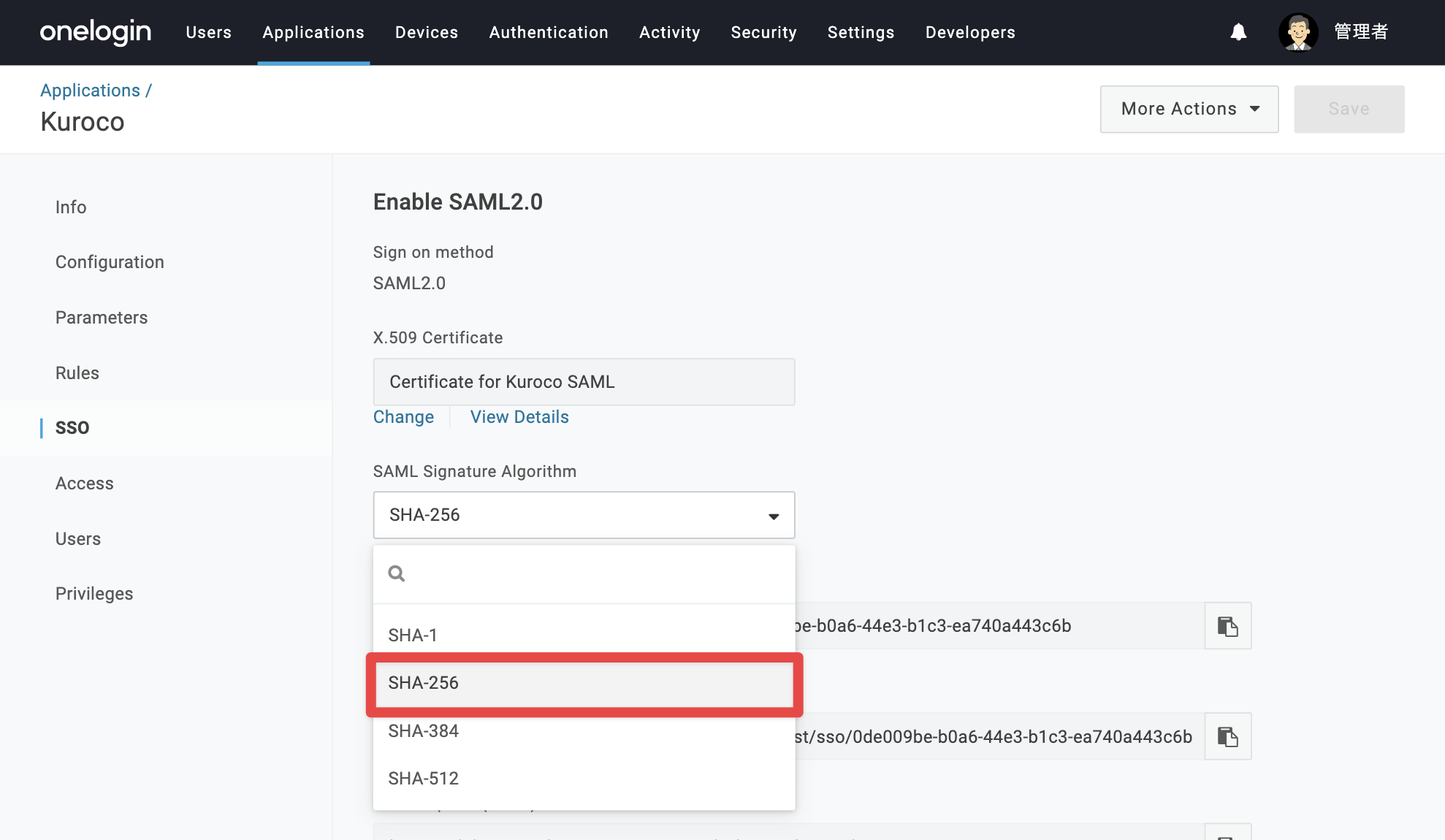This screenshot has width=1445, height=840.
Task: Click the URL field ending ea740a443c6b
Action: click(x=999, y=626)
